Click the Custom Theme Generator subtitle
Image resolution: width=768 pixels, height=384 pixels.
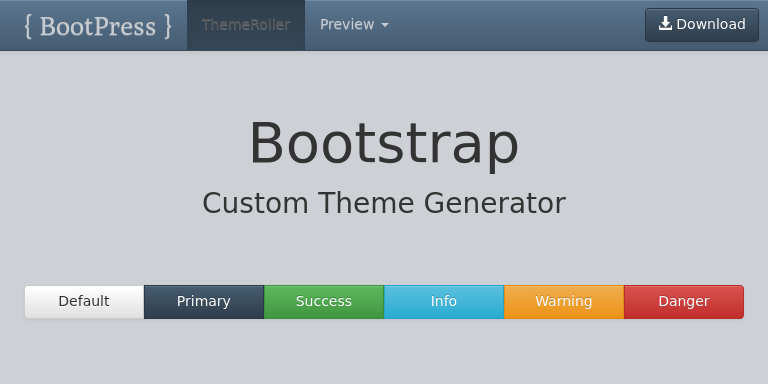coord(384,203)
